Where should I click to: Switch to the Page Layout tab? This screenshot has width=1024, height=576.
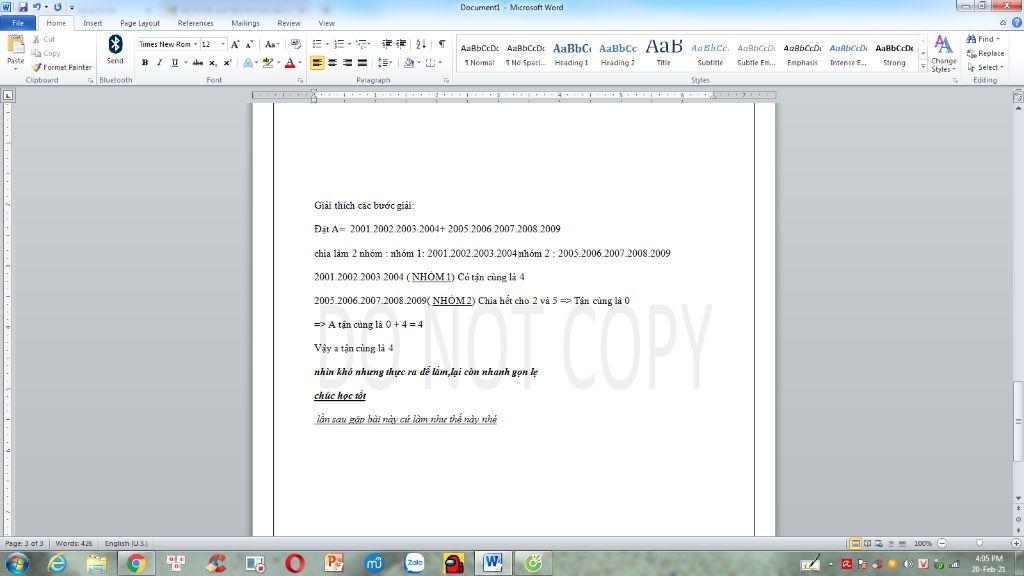(140, 23)
